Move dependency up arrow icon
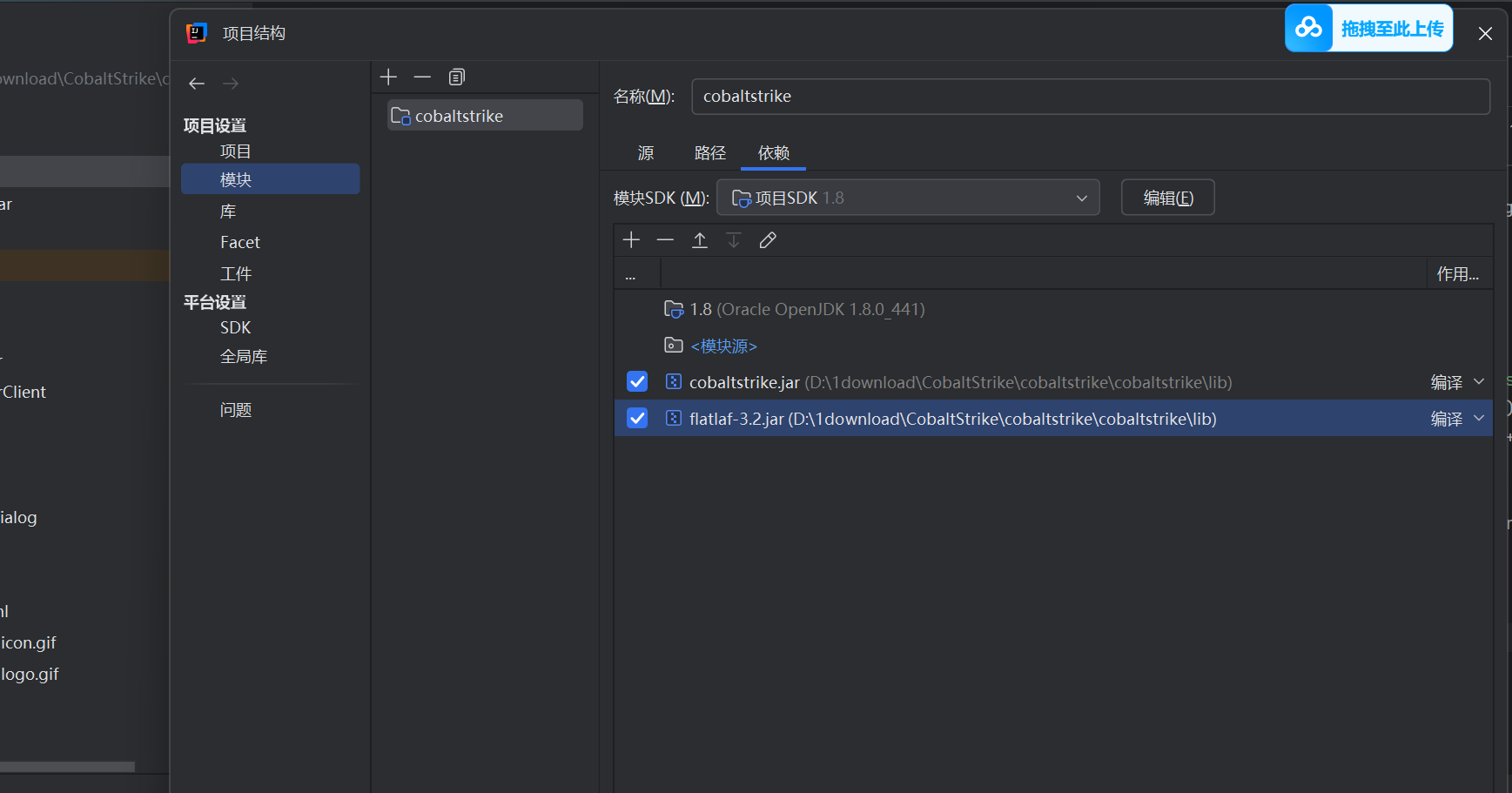 coord(700,239)
